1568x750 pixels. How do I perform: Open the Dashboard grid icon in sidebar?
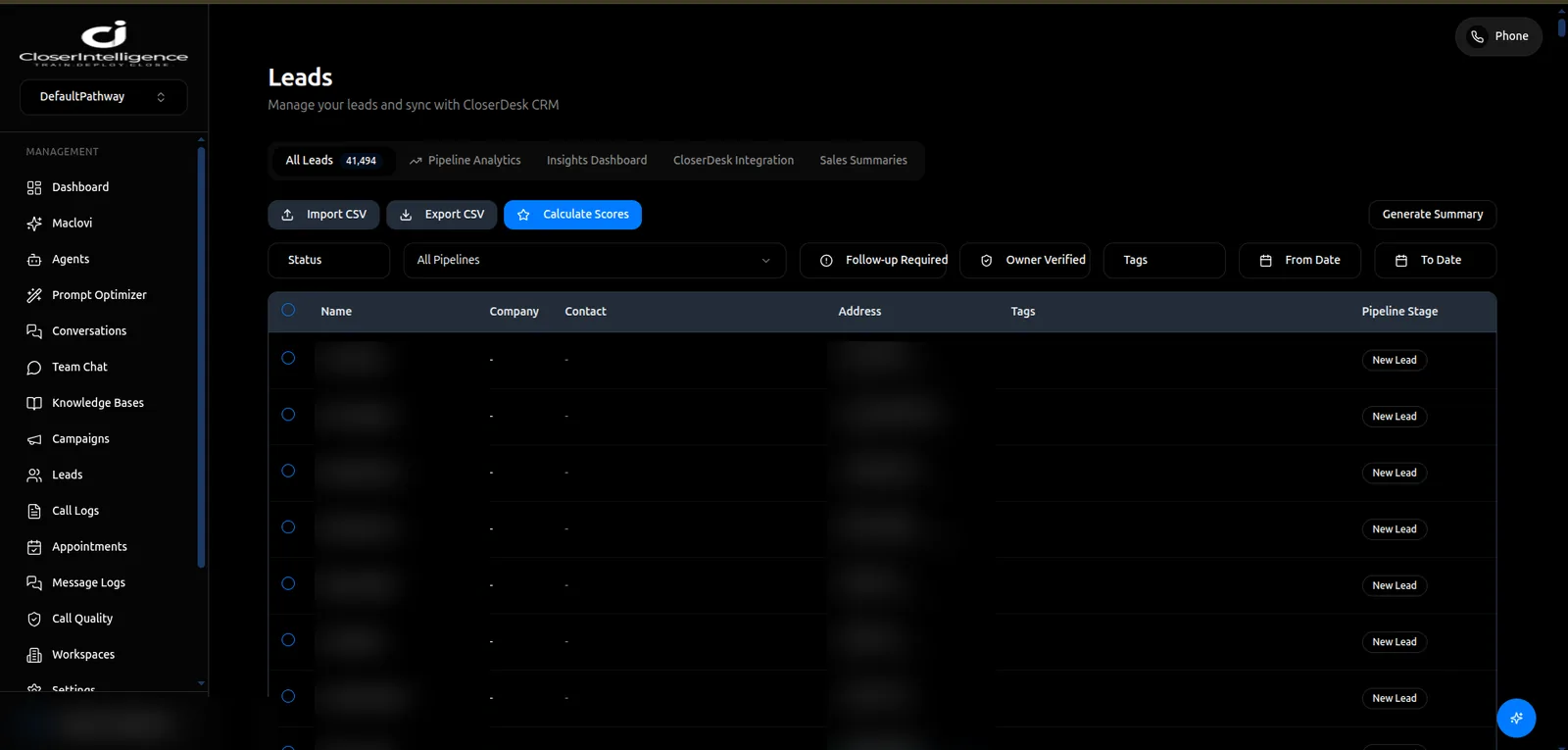(x=34, y=187)
